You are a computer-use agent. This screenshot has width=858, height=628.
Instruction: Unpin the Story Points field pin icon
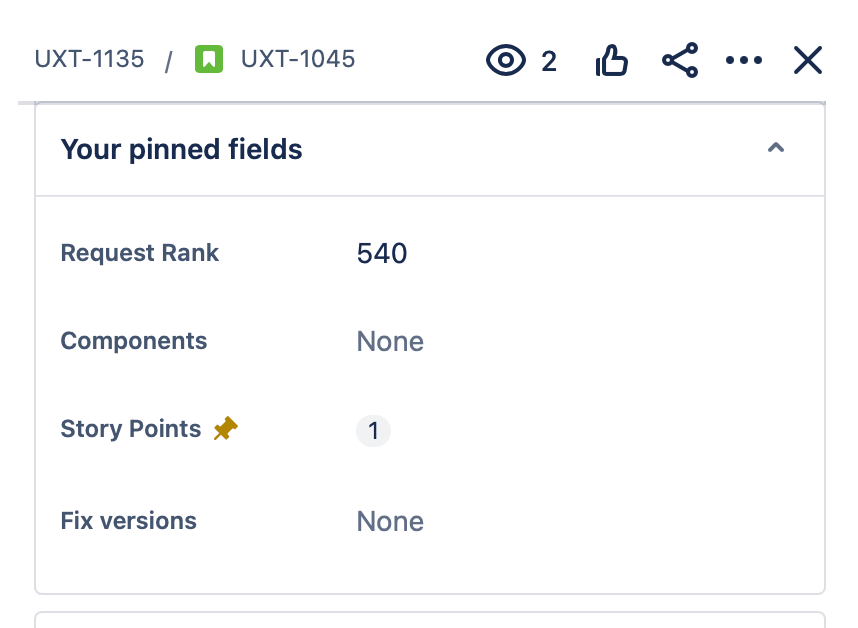click(225, 429)
